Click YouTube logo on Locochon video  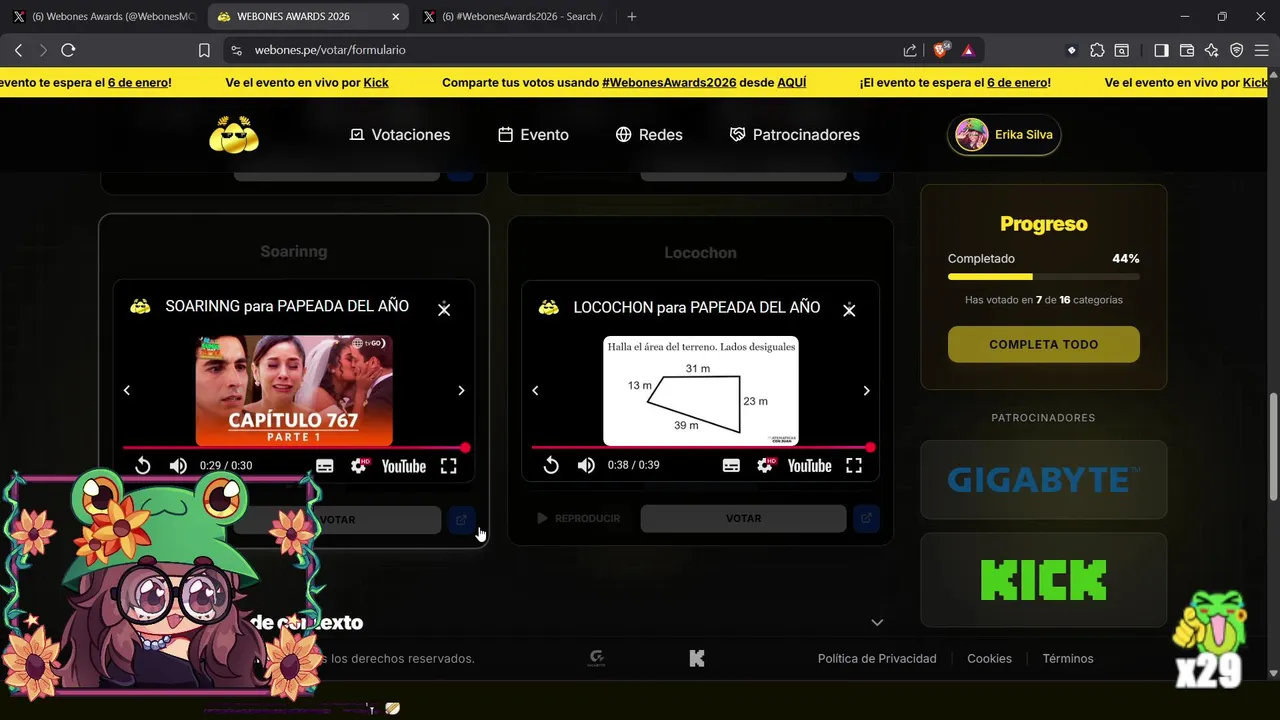click(810, 465)
